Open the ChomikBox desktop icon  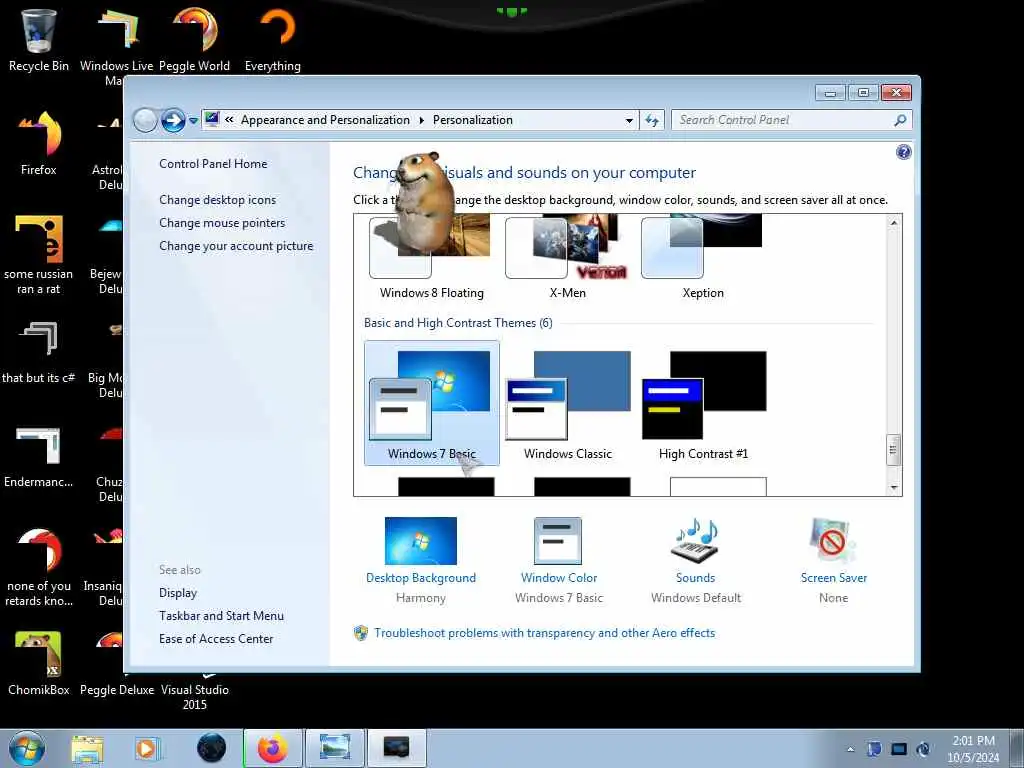39,664
